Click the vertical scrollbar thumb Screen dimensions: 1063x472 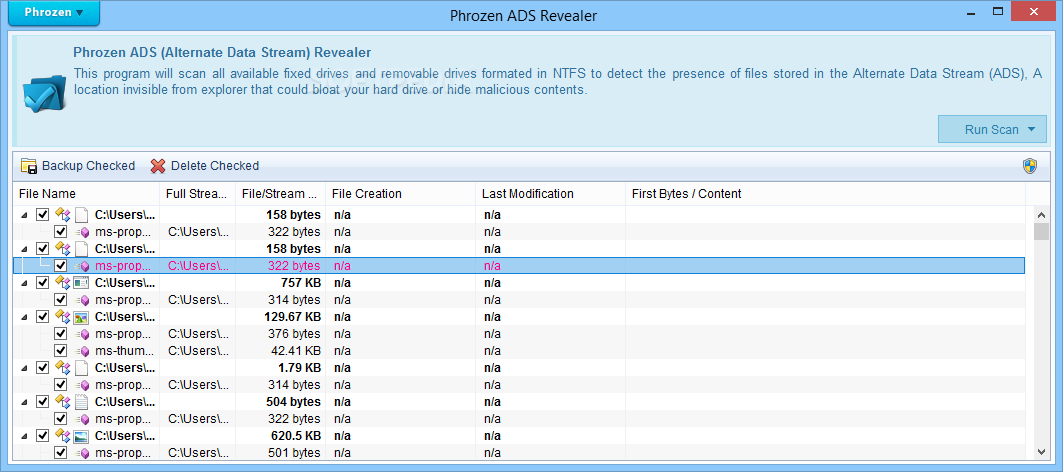[1041, 231]
